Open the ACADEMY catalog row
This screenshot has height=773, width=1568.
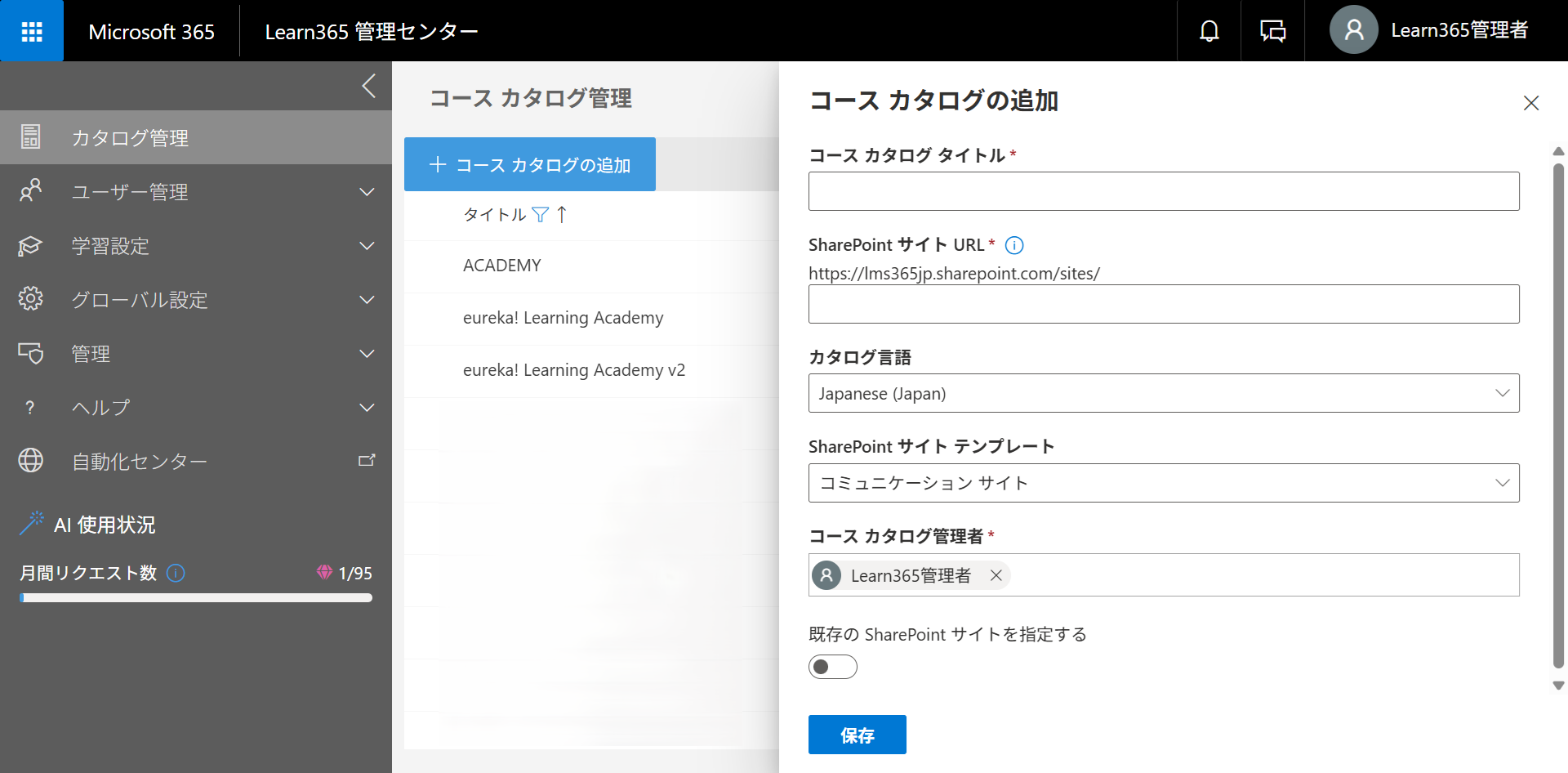[x=592, y=266]
